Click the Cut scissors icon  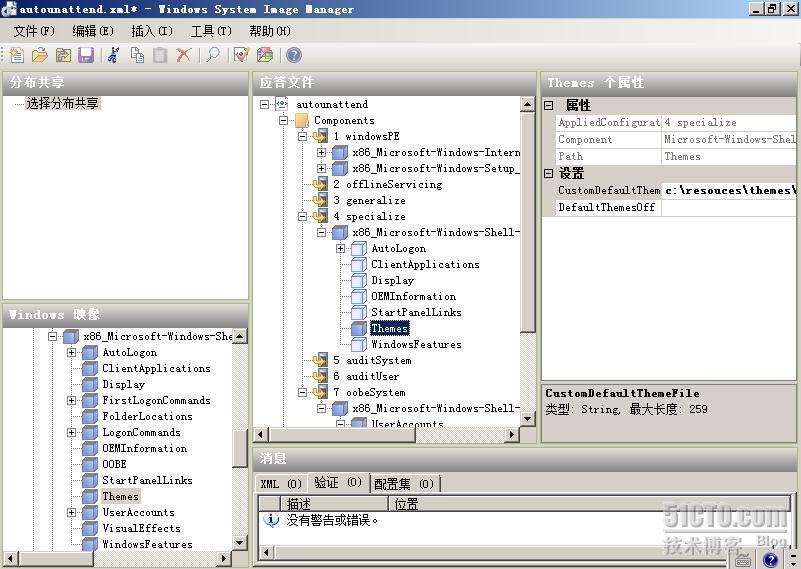[113, 55]
